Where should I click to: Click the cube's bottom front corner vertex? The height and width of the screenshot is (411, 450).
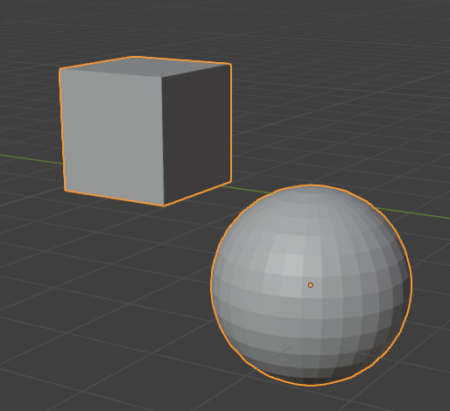coord(164,205)
